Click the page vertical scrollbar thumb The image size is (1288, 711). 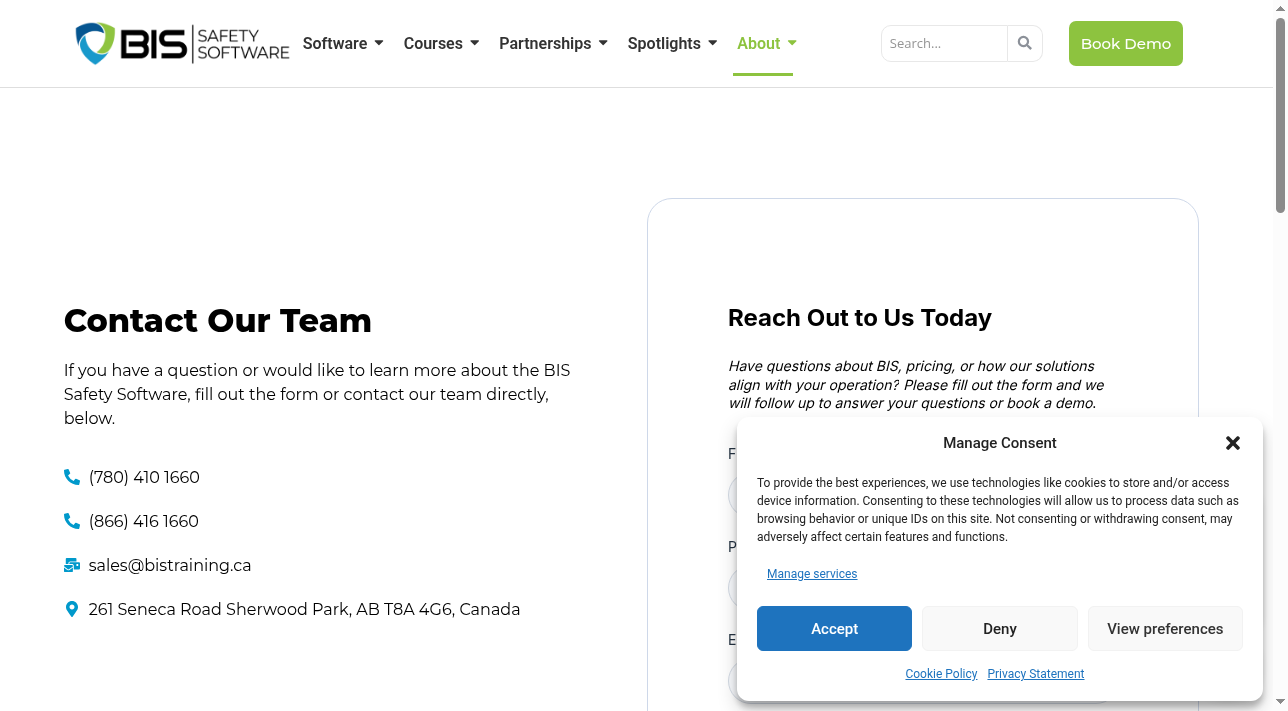point(1280,115)
